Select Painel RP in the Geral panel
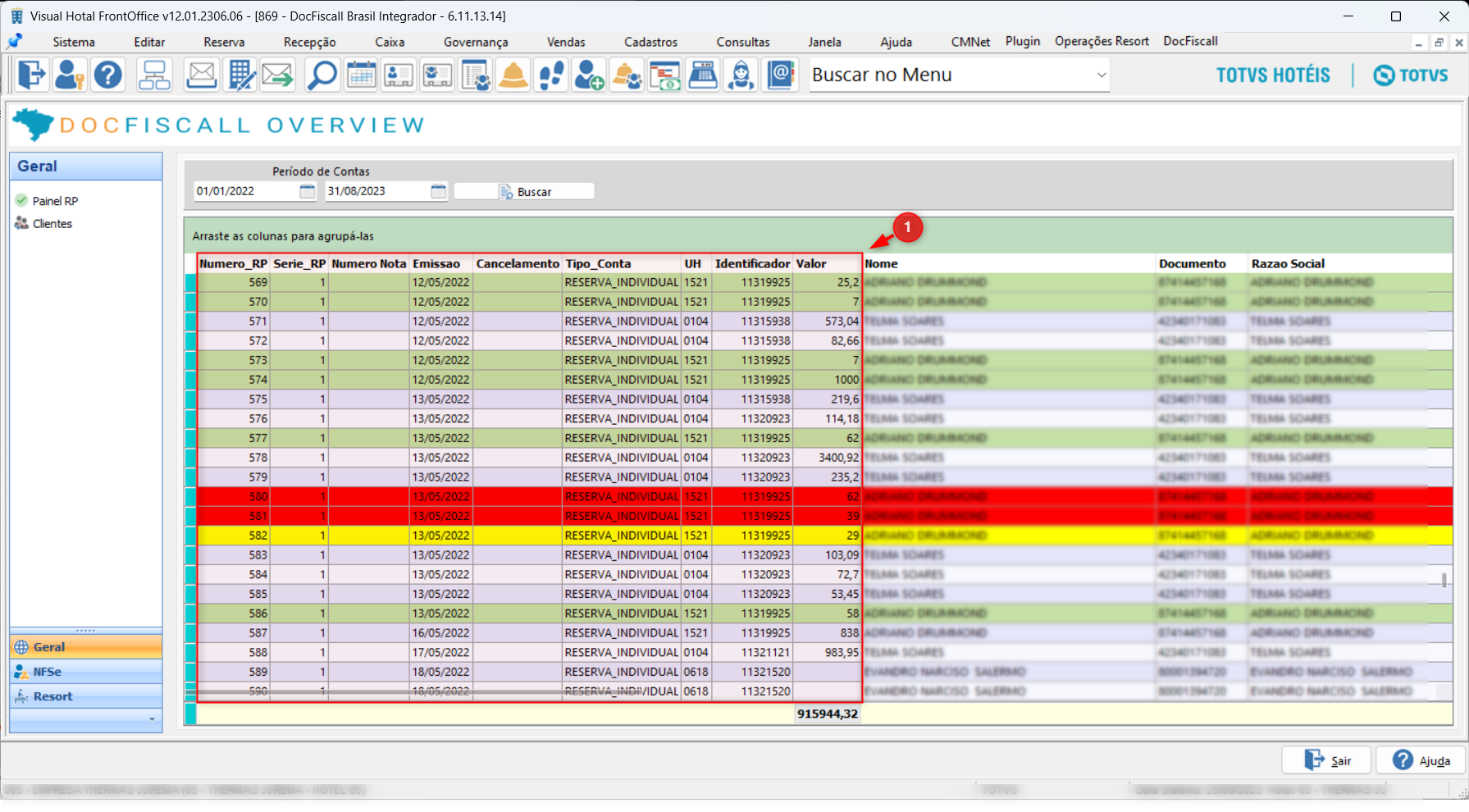Viewport: 1469px width, 812px height. (x=55, y=201)
